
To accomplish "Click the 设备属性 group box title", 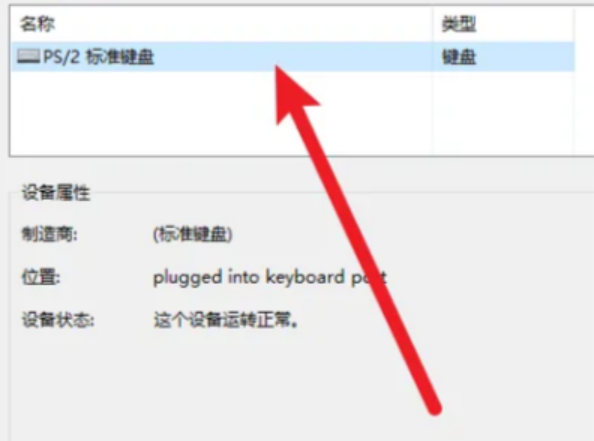I will tap(56, 193).
